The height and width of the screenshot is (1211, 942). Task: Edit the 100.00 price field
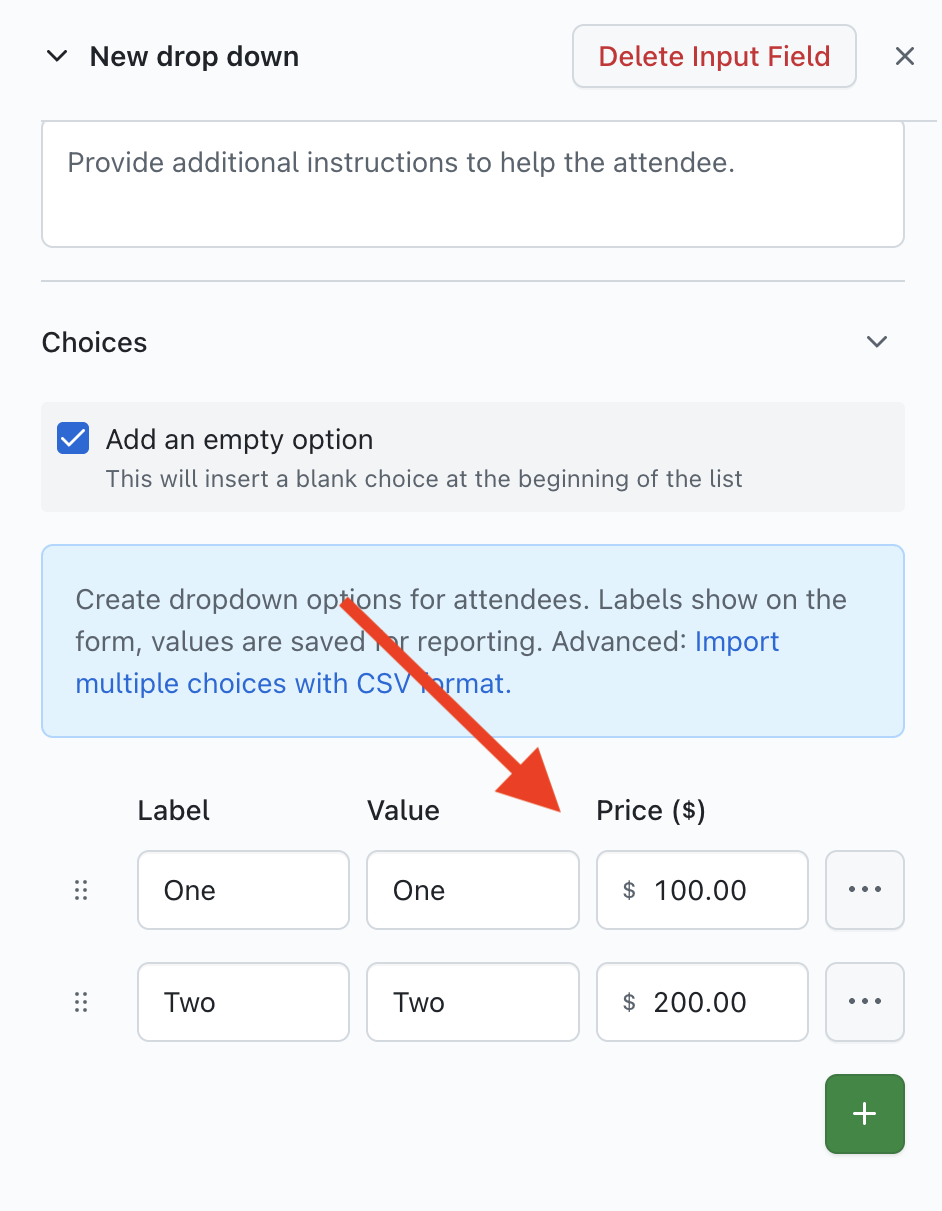710,890
